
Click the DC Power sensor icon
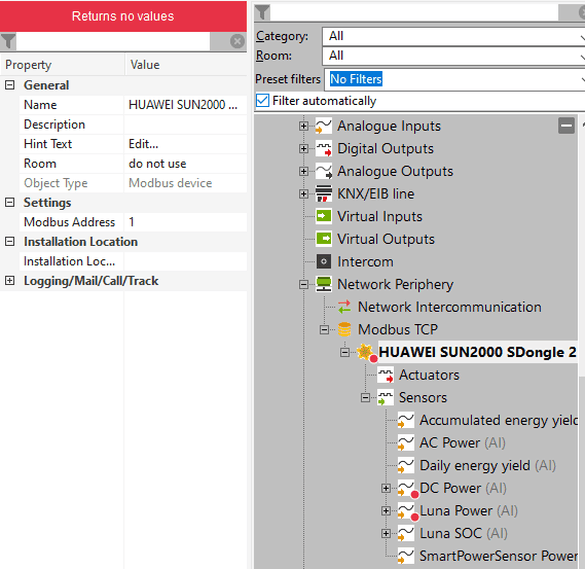click(406, 488)
